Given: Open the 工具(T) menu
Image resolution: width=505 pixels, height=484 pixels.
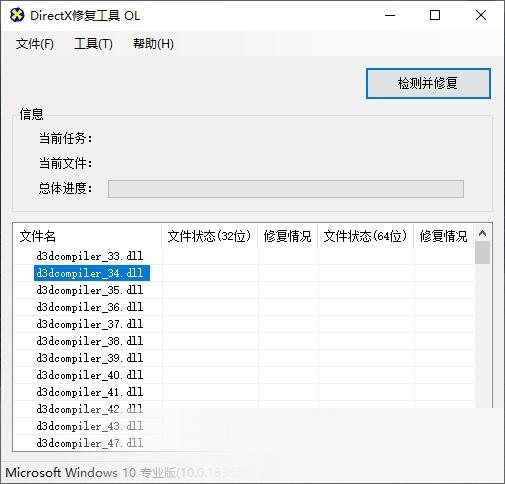Looking at the screenshot, I should coord(93,44).
